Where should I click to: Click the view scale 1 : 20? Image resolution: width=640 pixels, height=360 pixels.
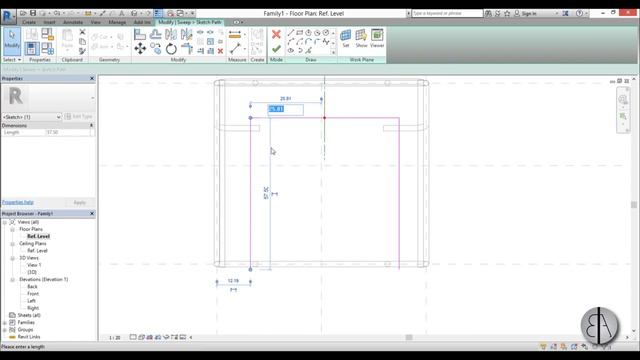tap(115, 338)
